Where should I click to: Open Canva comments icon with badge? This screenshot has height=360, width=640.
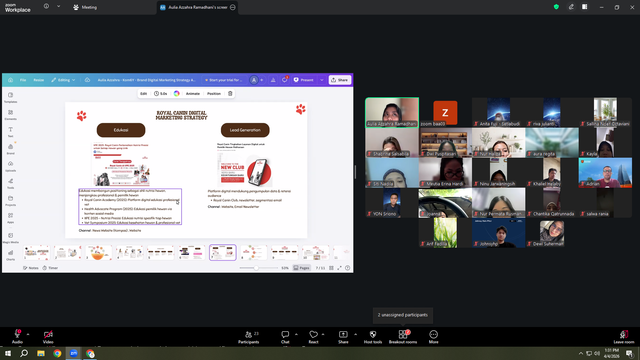click(285, 80)
